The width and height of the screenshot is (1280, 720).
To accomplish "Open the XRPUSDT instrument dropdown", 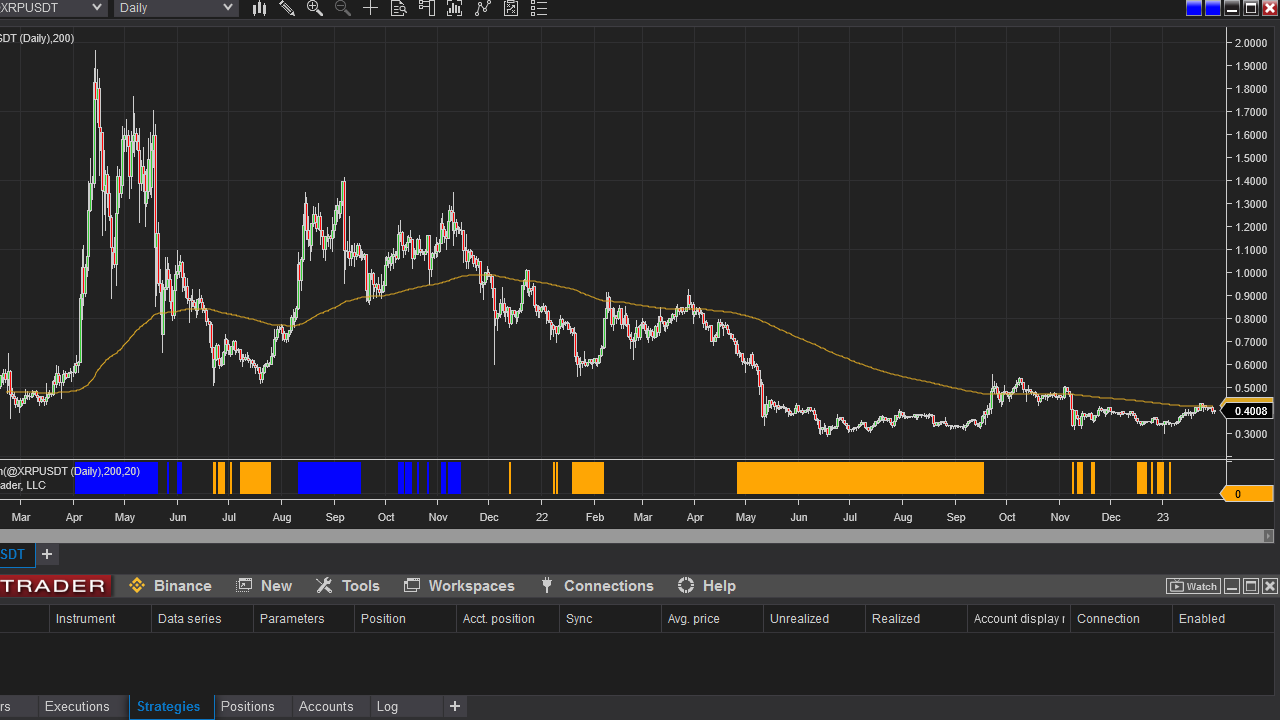I will pos(52,8).
